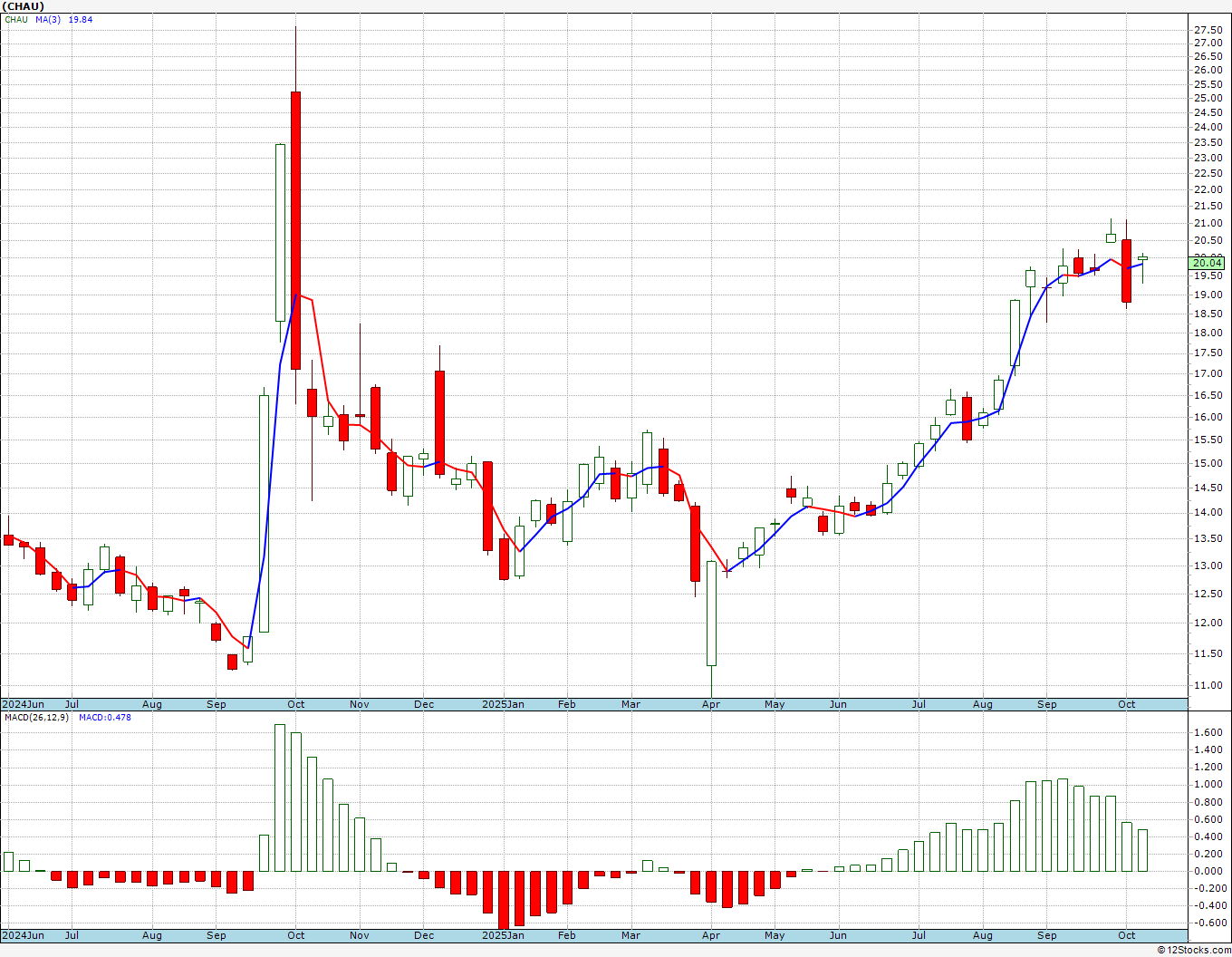Select 2025Jan on the price chart axis
Viewport: 1232px width, 957px height.
[503, 704]
